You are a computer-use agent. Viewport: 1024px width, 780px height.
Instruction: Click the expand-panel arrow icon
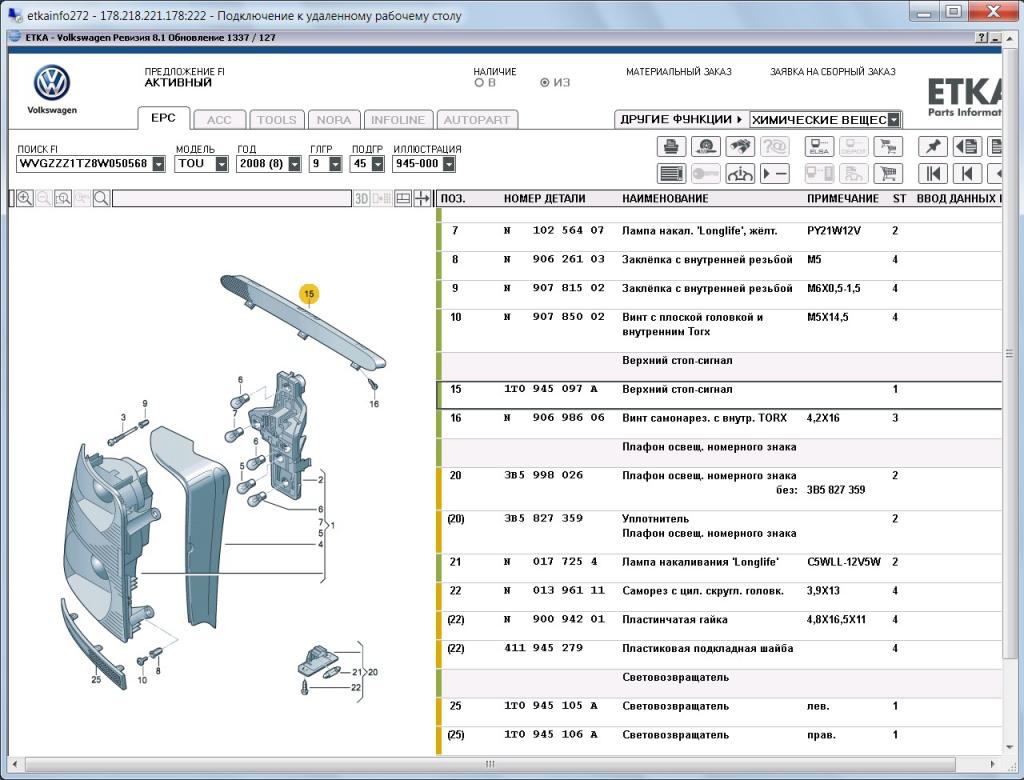click(x=422, y=198)
